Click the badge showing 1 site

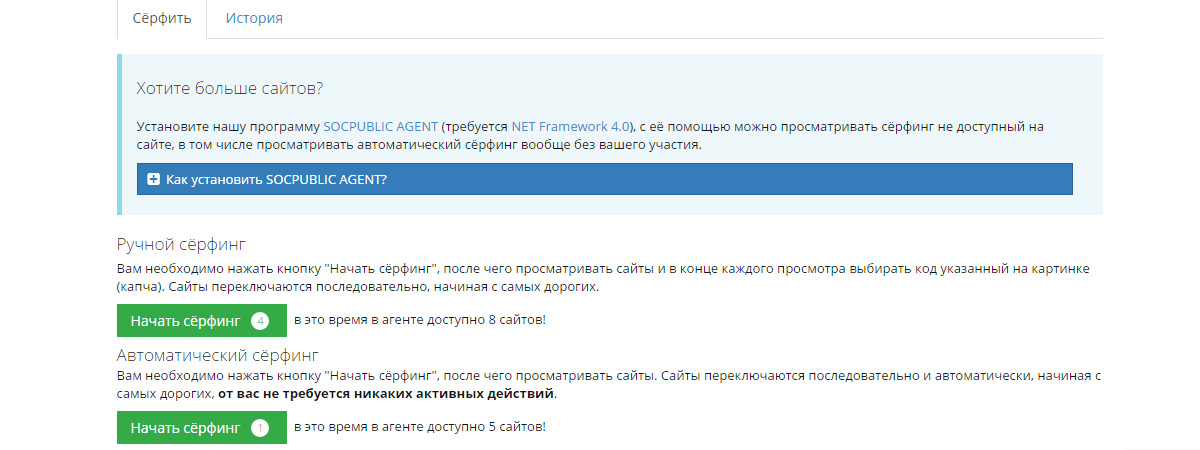pyautogui.click(x=260, y=428)
